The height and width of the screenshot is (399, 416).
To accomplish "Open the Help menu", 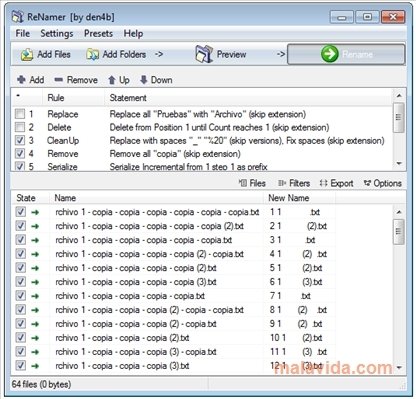I will [133, 33].
